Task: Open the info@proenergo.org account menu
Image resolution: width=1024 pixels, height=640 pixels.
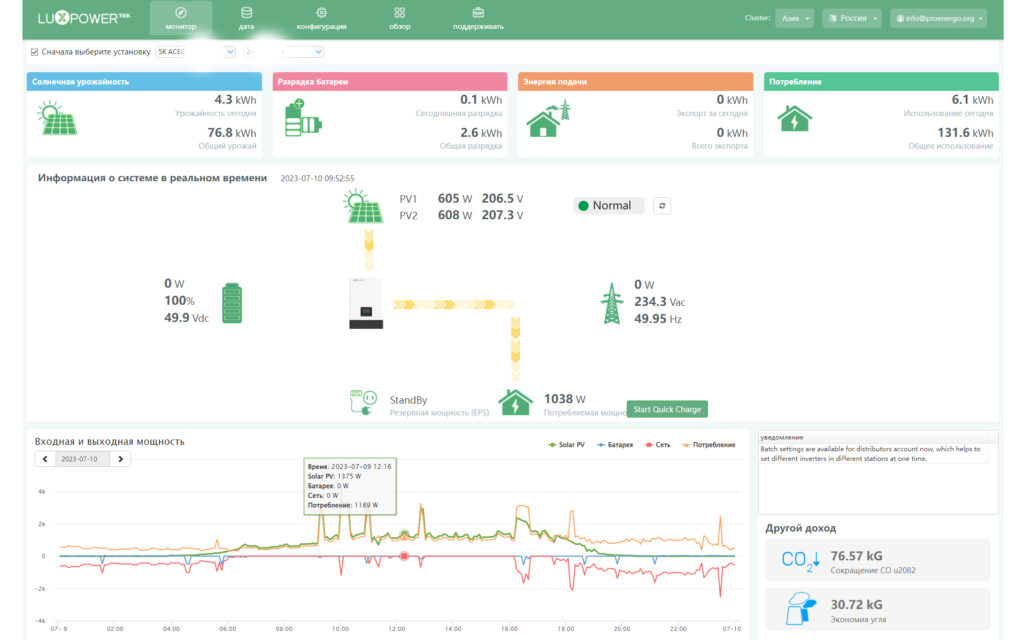Action: tap(938, 18)
